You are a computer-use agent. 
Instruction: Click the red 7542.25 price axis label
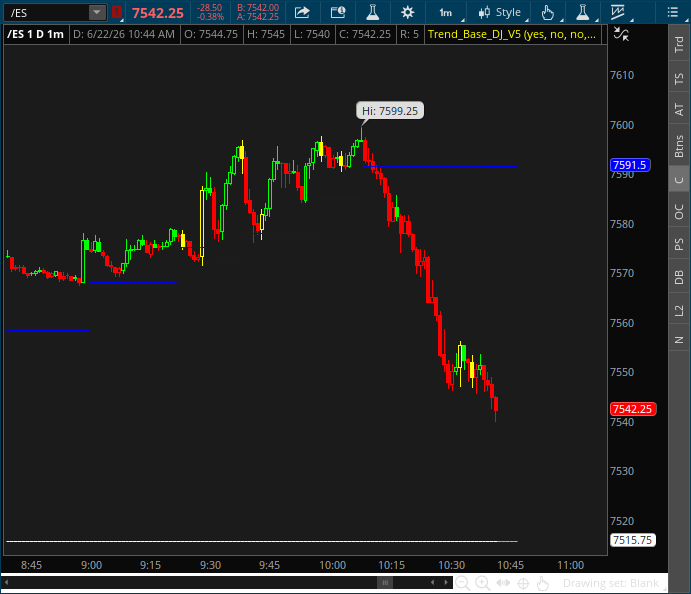coord(633,409)
